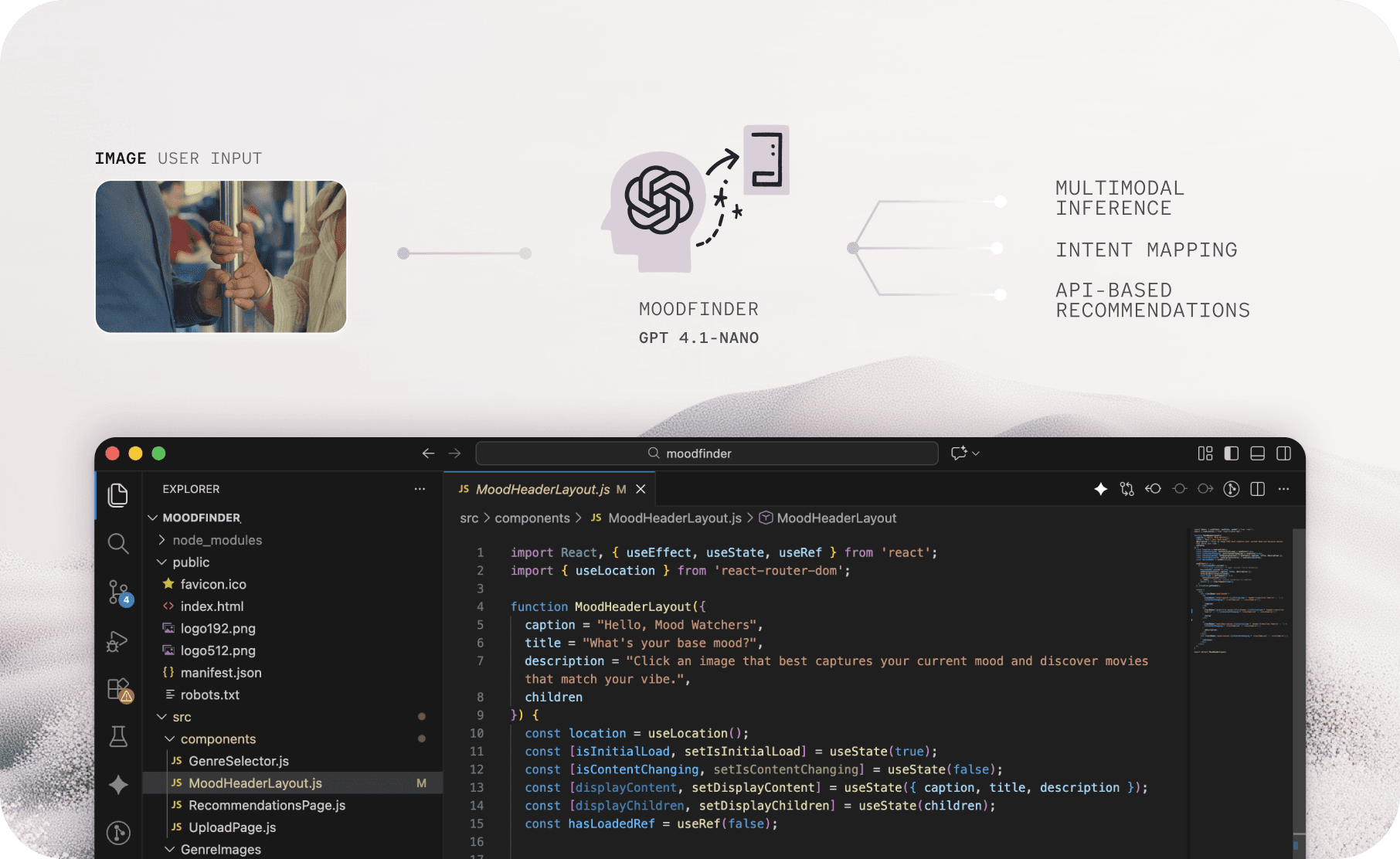1400x859 pixels.
Task: Open Source Control with 4 changes
Action: coord(119,592)
